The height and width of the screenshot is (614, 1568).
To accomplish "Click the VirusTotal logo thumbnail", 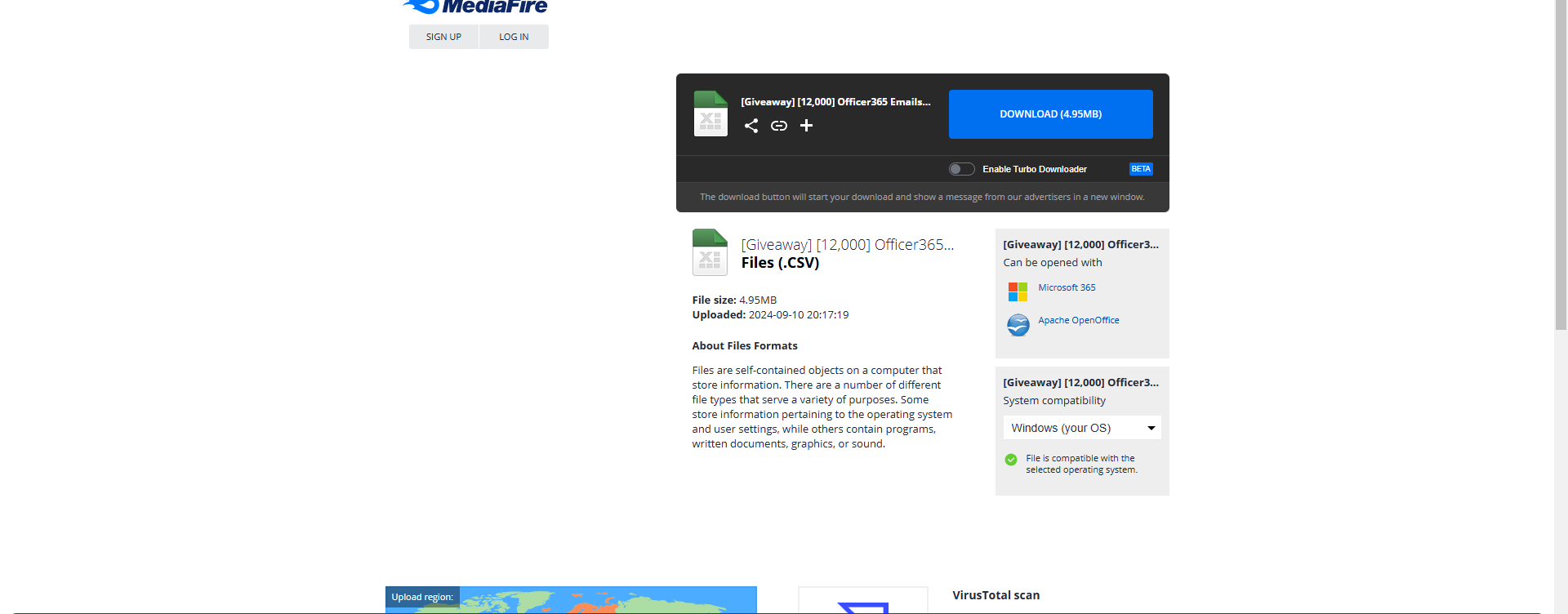I will pyautogui.click(x=863, y=601).
